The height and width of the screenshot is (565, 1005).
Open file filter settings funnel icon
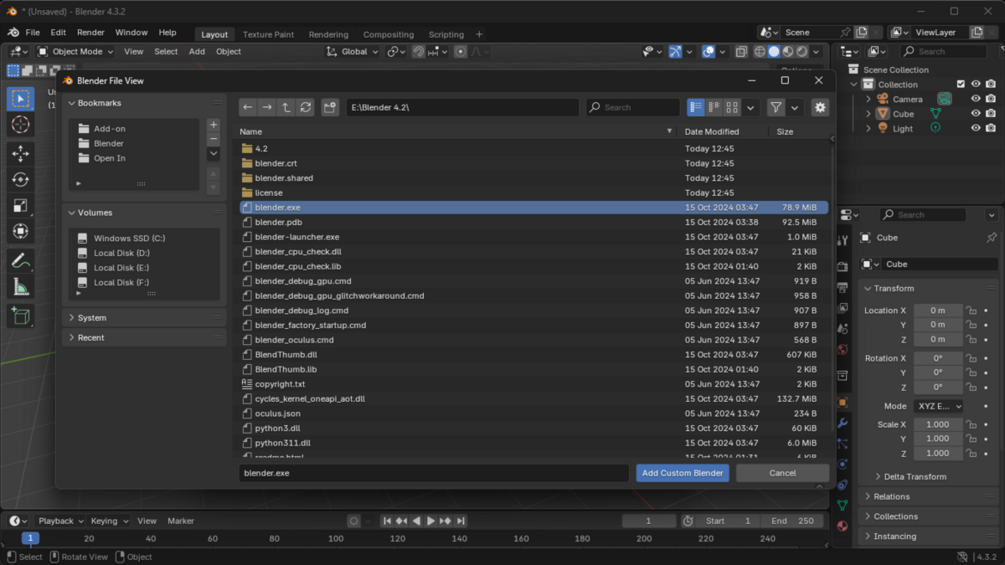pyautogui.click(x=776, y=108)
